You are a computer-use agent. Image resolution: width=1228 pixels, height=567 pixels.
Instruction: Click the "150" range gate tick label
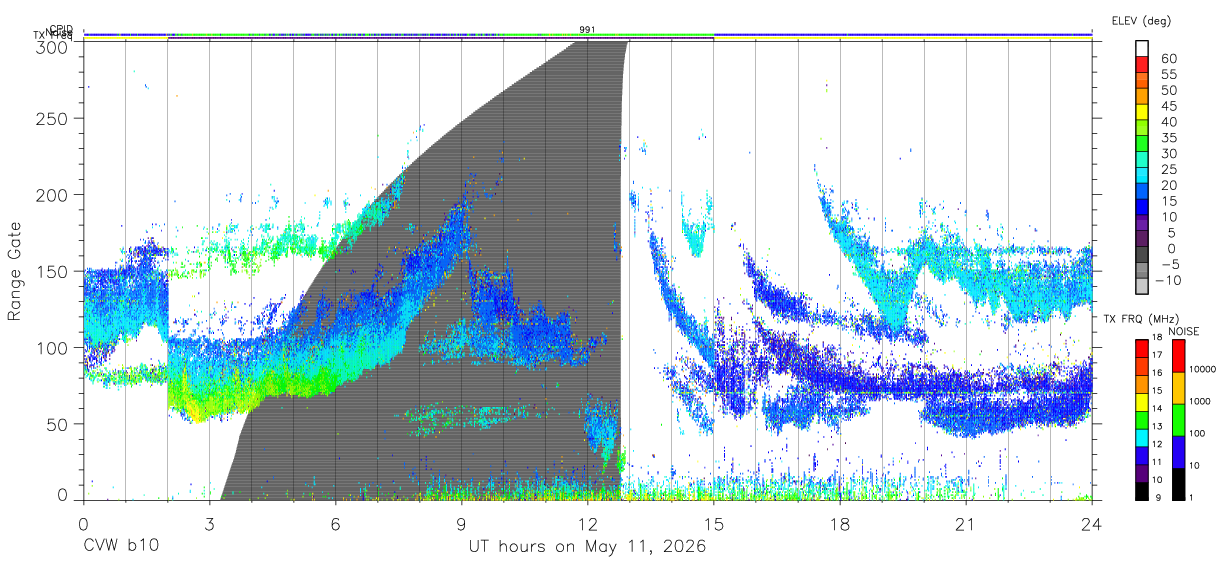point(54,271)
